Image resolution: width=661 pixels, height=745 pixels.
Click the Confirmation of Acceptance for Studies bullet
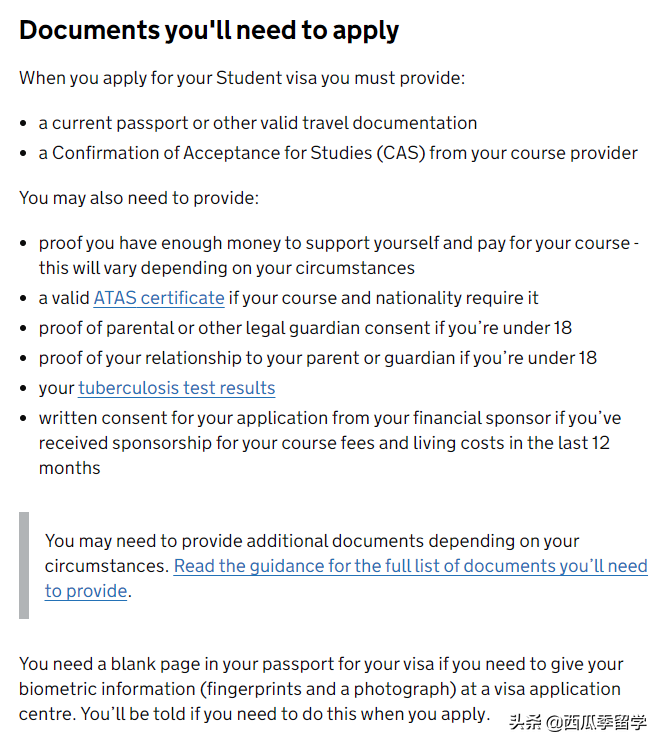338,153
